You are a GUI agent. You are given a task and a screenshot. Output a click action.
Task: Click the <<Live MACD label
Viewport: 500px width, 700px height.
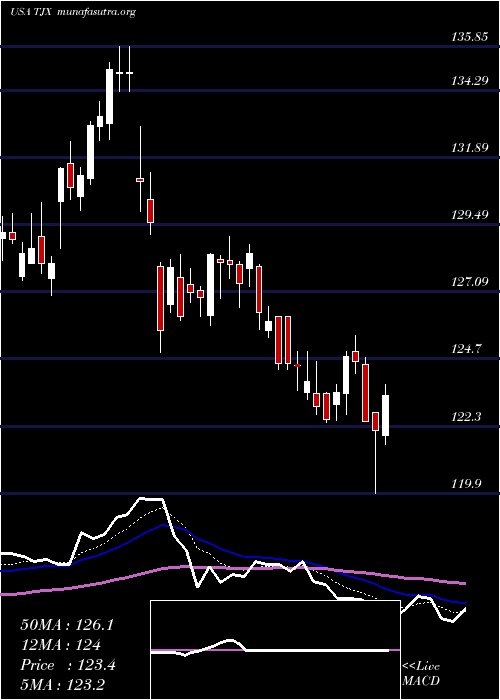point(421,673)
